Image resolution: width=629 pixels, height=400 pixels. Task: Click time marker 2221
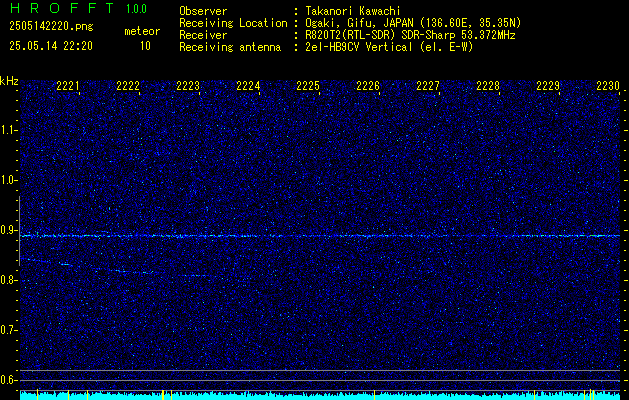point(68,86)
